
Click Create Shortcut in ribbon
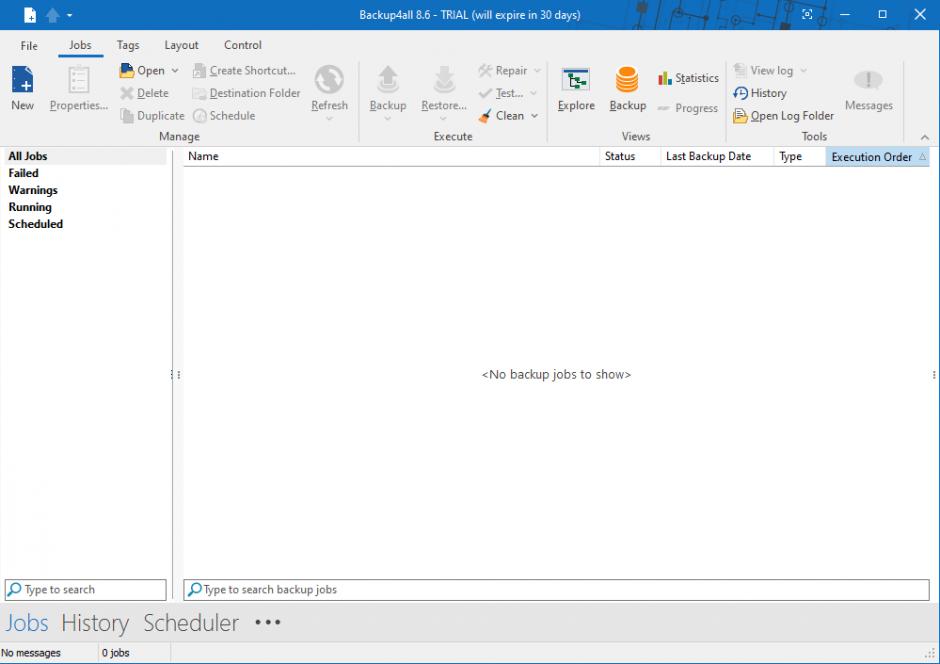(x=244, y=70)
